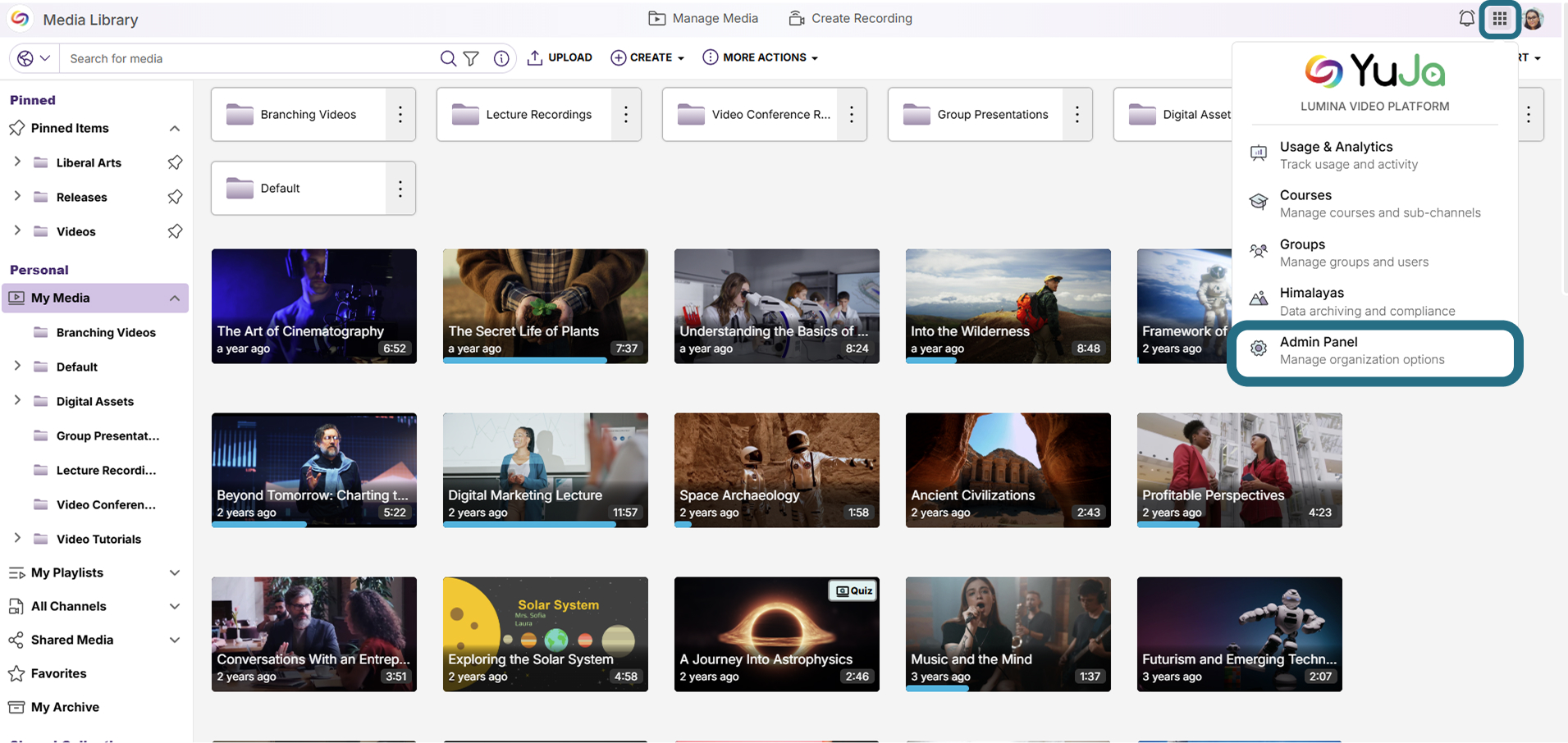Image resolution: width=1568 pixels, height=743 pixels.
Task: Open Group Presentations folder options menu
Action: coord(1077,114)
